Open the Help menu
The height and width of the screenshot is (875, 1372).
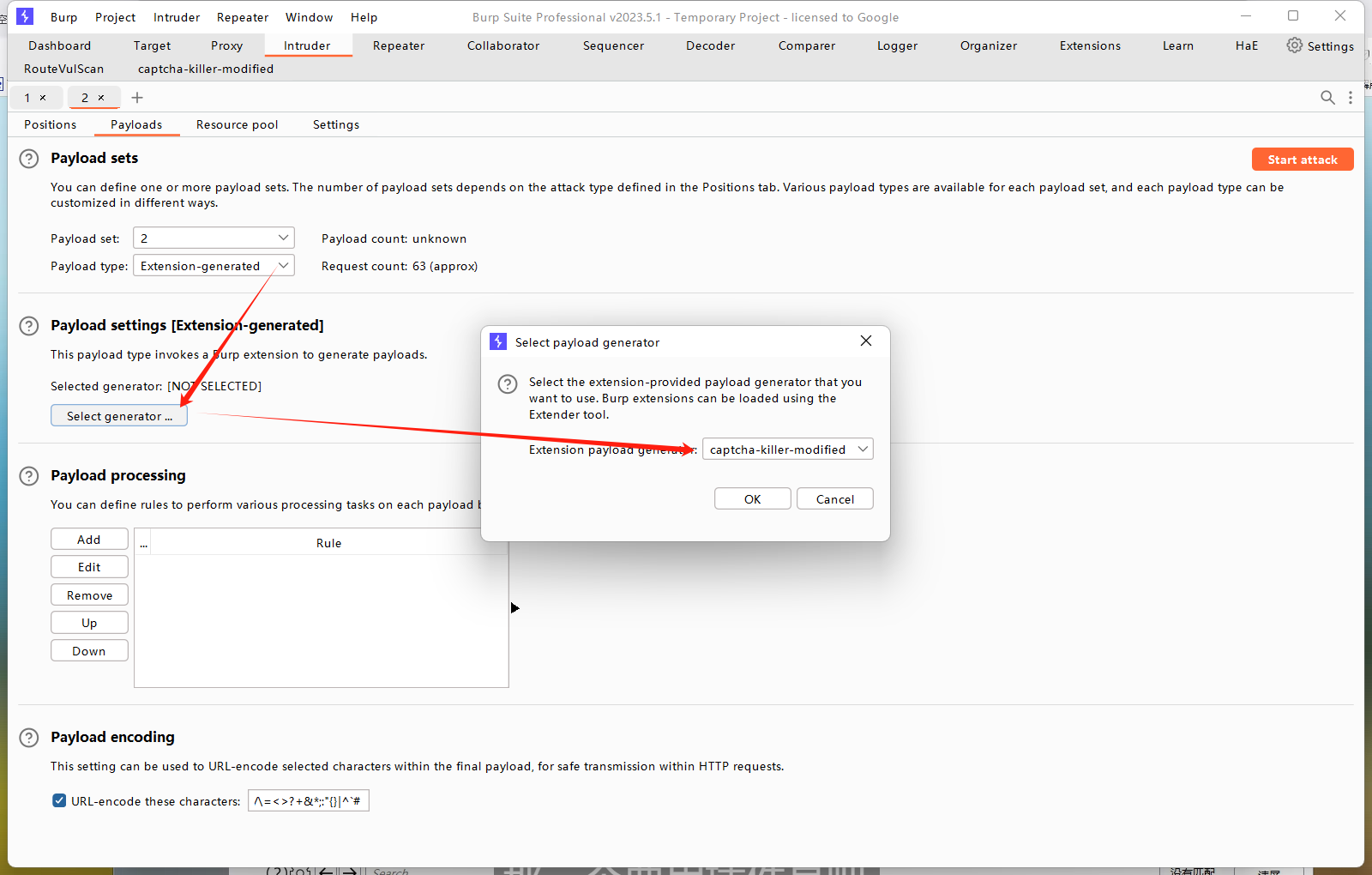[364, 17]
